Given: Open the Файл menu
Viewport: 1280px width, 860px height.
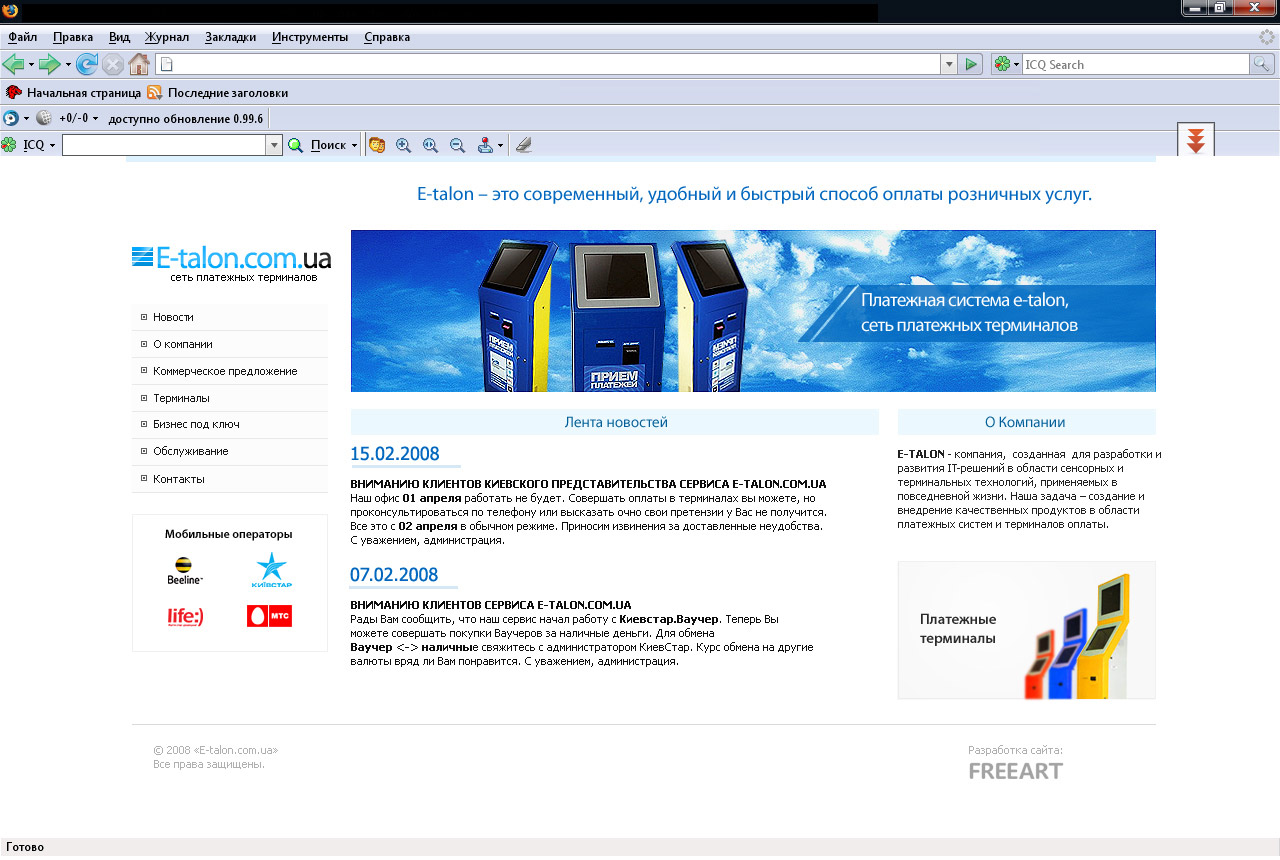Looking at the screenshot, I should (x=22, y=37).
